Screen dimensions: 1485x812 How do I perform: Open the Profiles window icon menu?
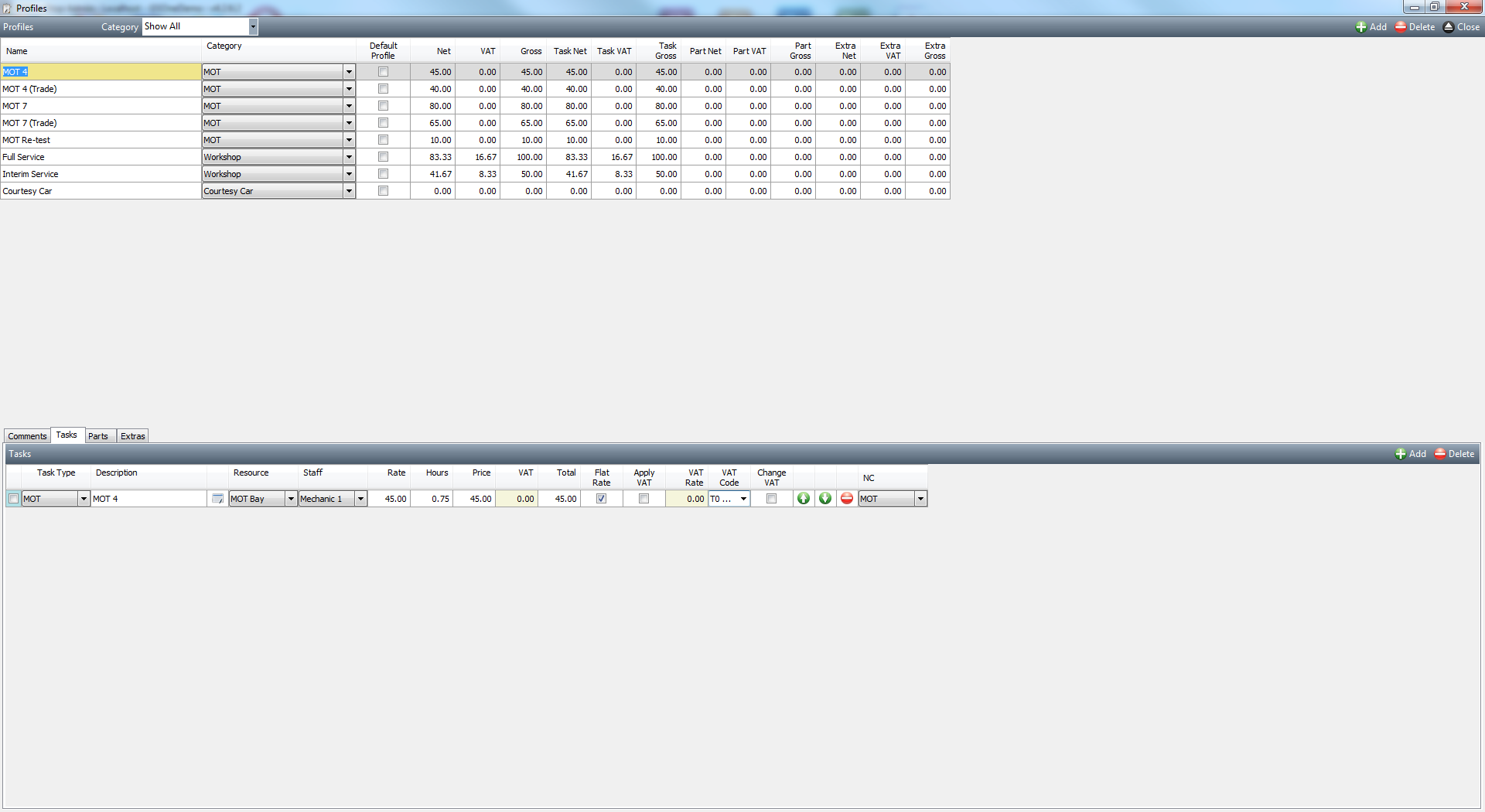pos(7,9)
